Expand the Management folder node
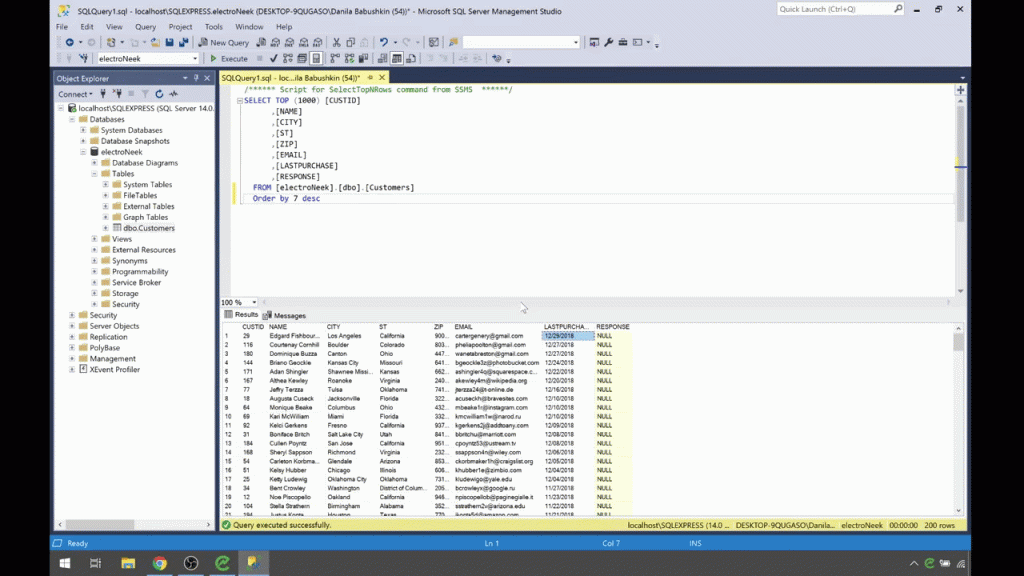Image resolution: width=1024 pixels, height=576 pixels. tap(72, 359)
